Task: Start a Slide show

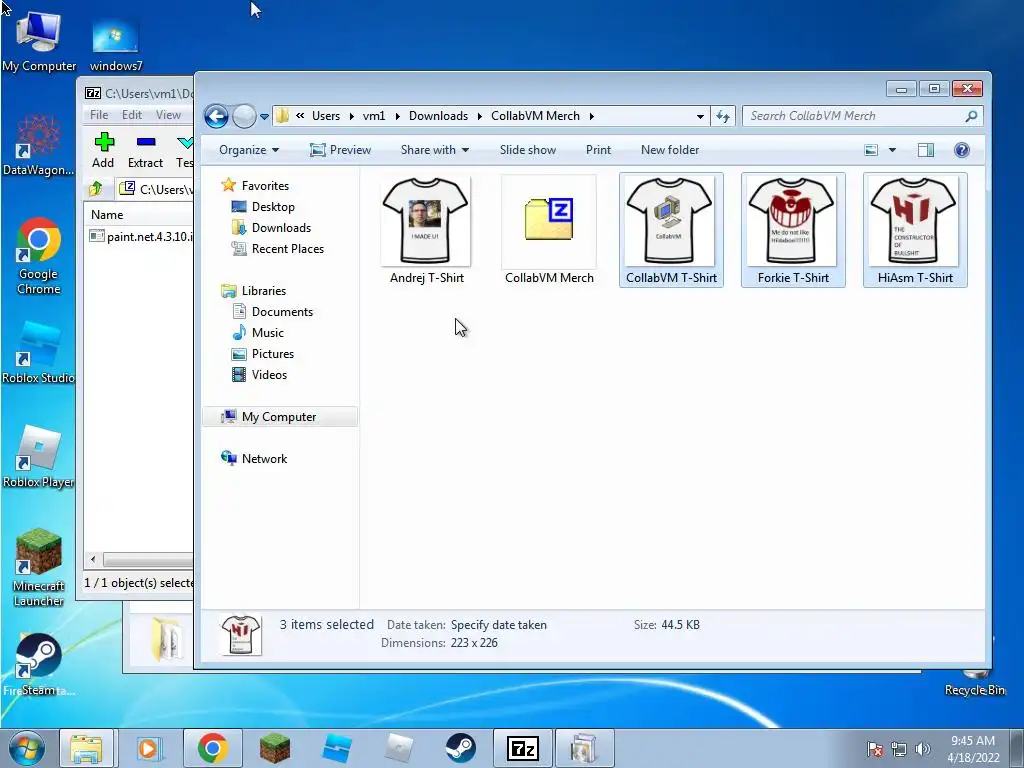Action: 528,150
